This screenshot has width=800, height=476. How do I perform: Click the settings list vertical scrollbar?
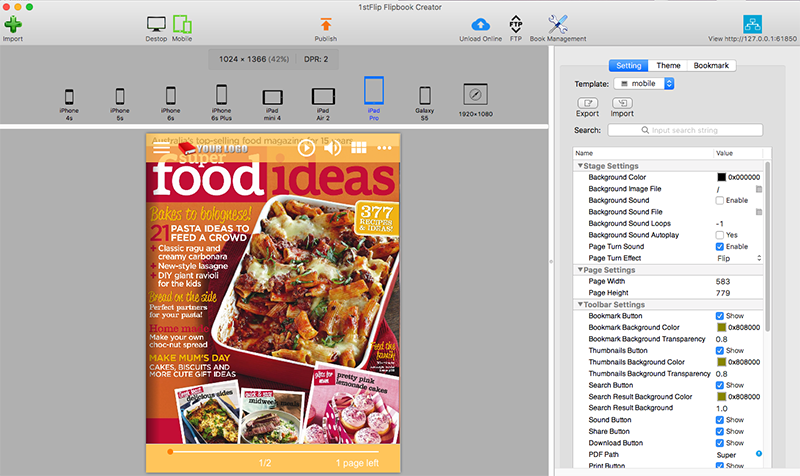[767, 247]
